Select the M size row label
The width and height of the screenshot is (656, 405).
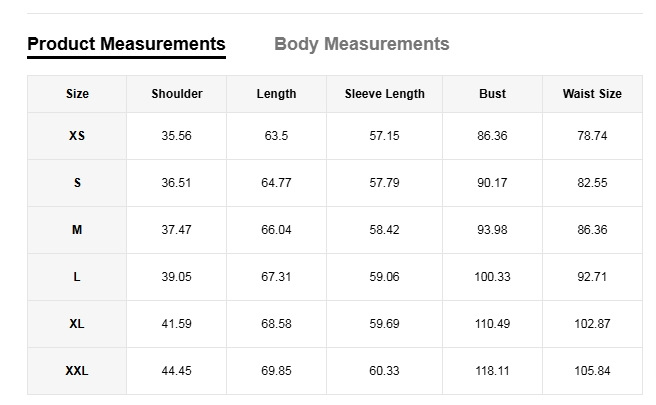[x=77, y=230]
